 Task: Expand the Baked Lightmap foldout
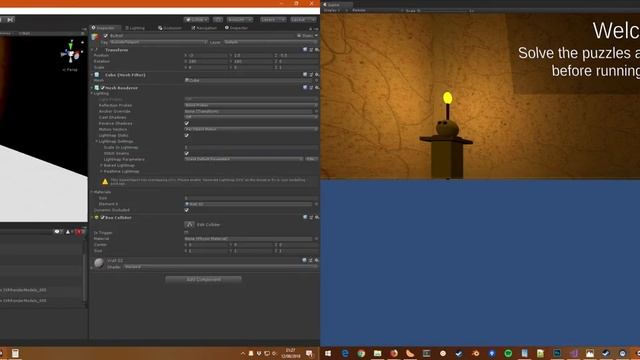point(102,165)
